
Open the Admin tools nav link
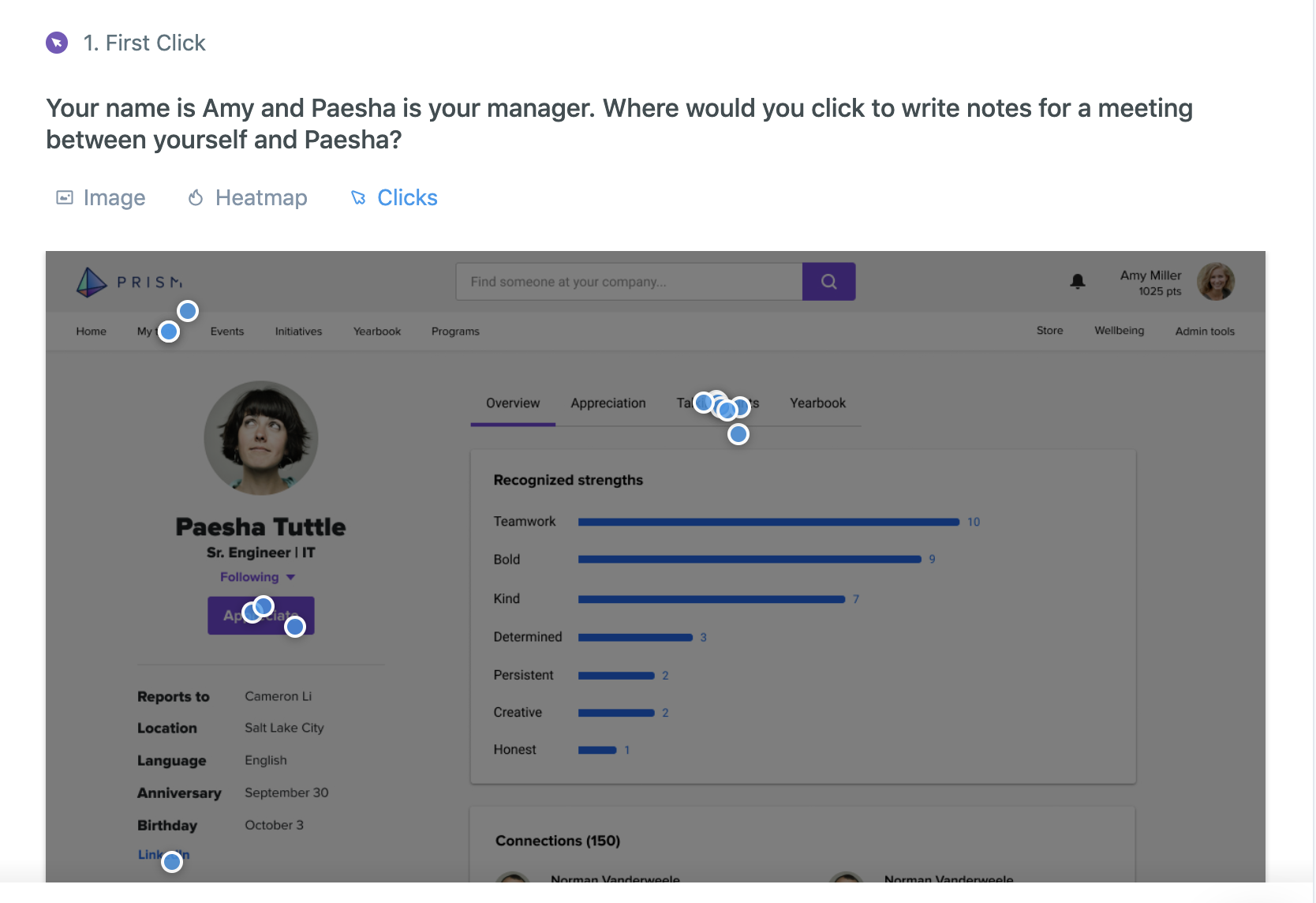click(1205, 332)
